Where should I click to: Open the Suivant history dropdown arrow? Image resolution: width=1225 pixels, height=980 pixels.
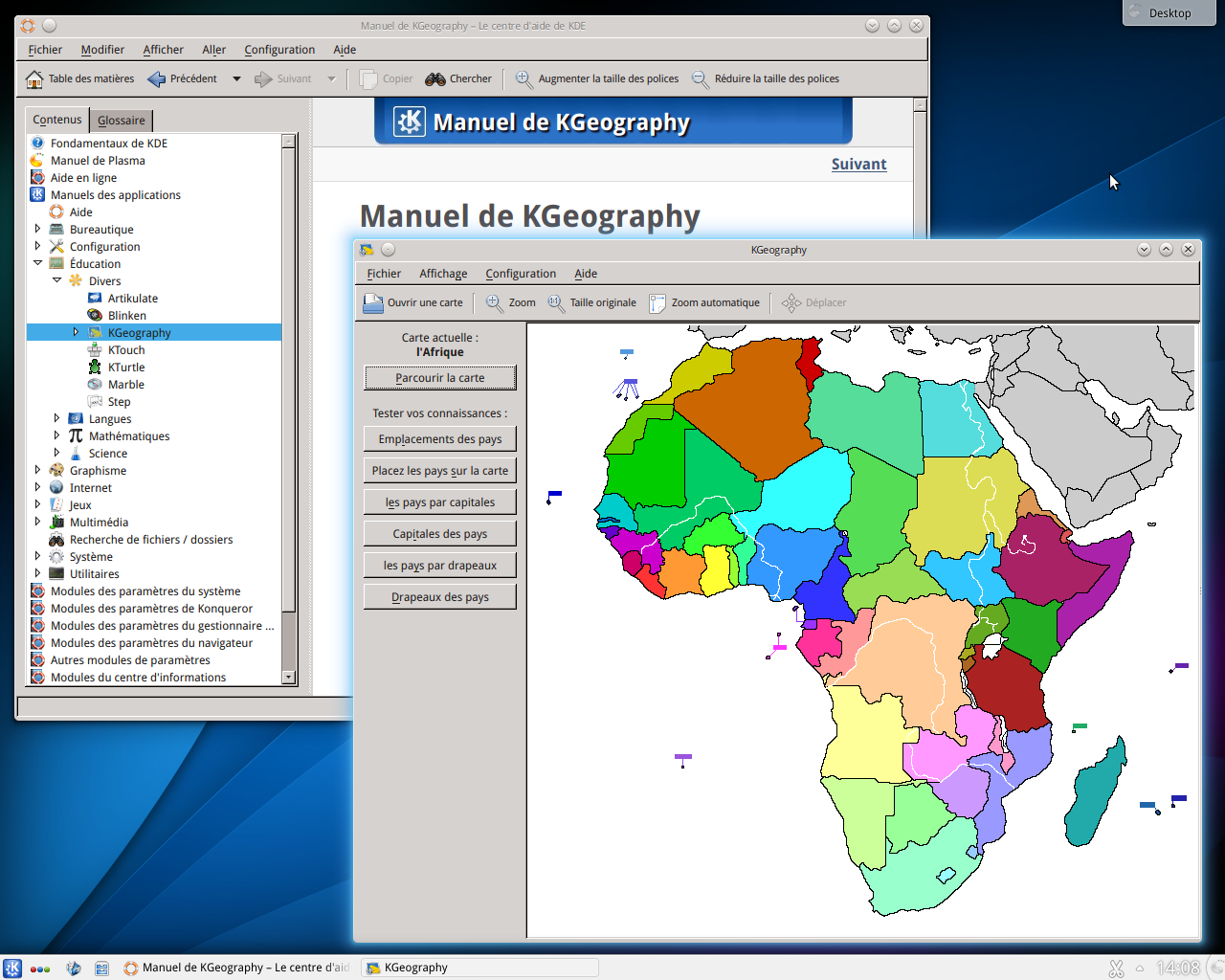tap(331, 79)
